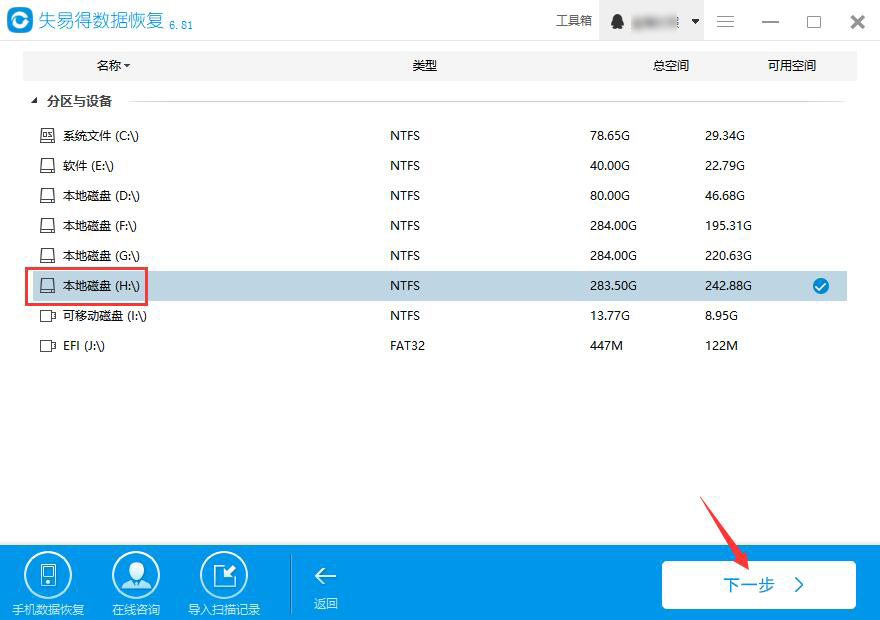Click the disk icon beside 本地磁盘 (H:\)
The image size is (880, 620).
48,286
